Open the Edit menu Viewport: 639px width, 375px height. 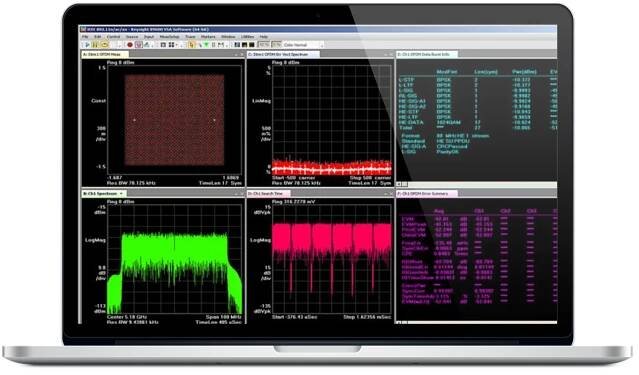pos(97,37)
